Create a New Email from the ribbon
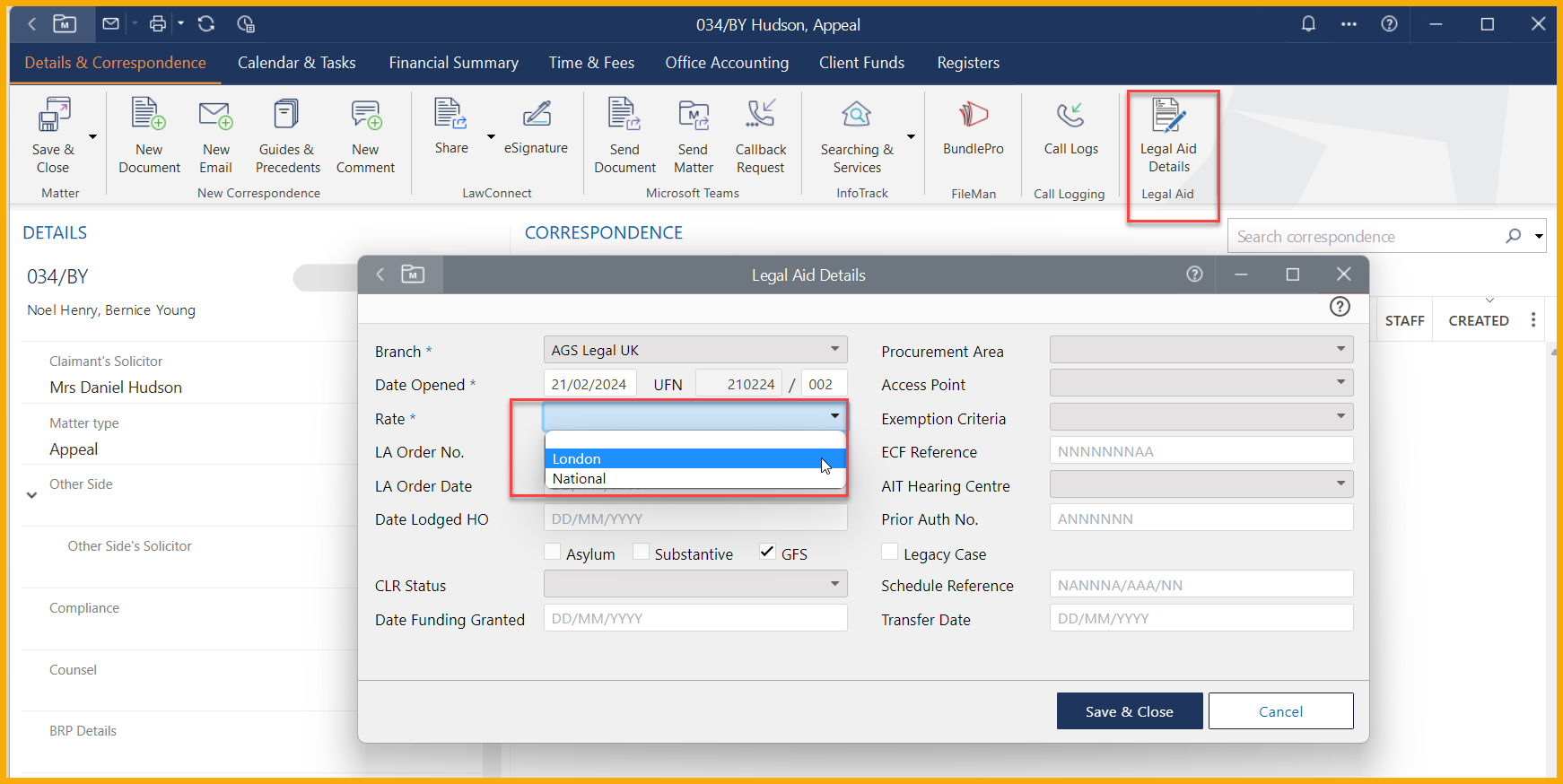Image resolution: width=1563 pixels, height=784 pixels. coord(215,136)
